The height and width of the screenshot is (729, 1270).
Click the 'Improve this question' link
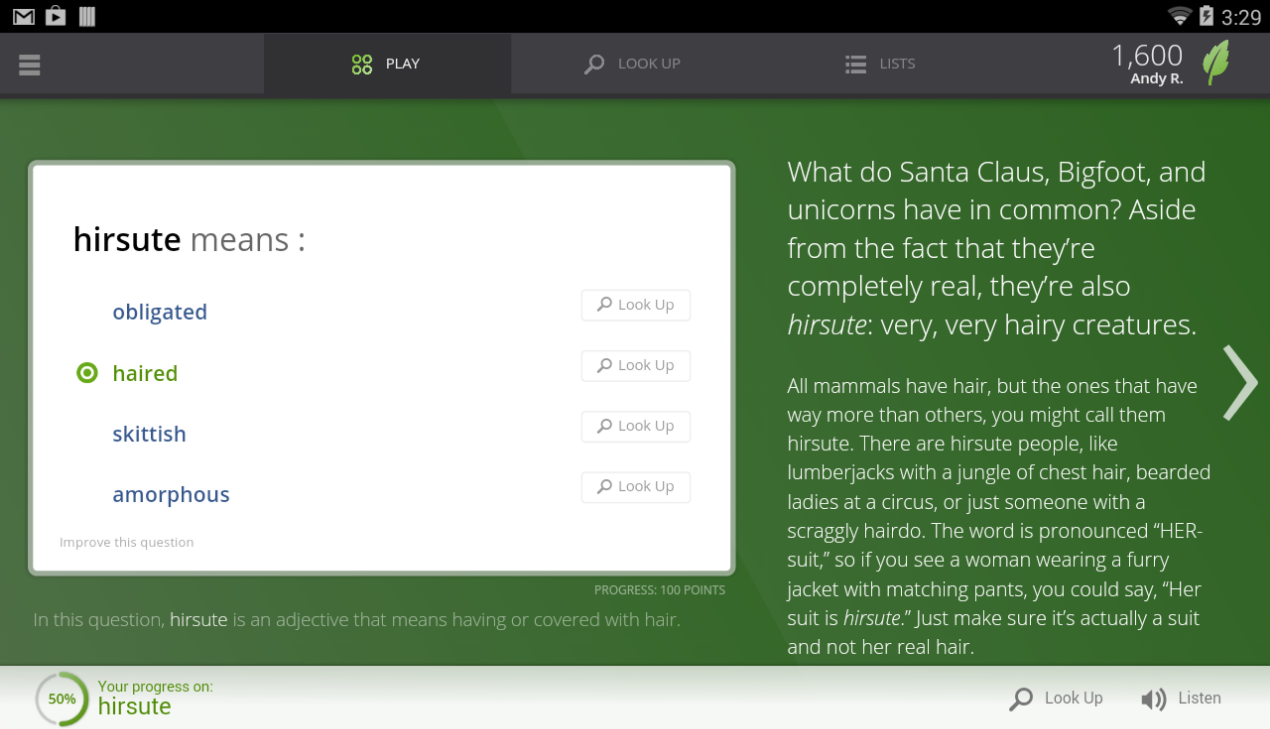click(126, 542)
